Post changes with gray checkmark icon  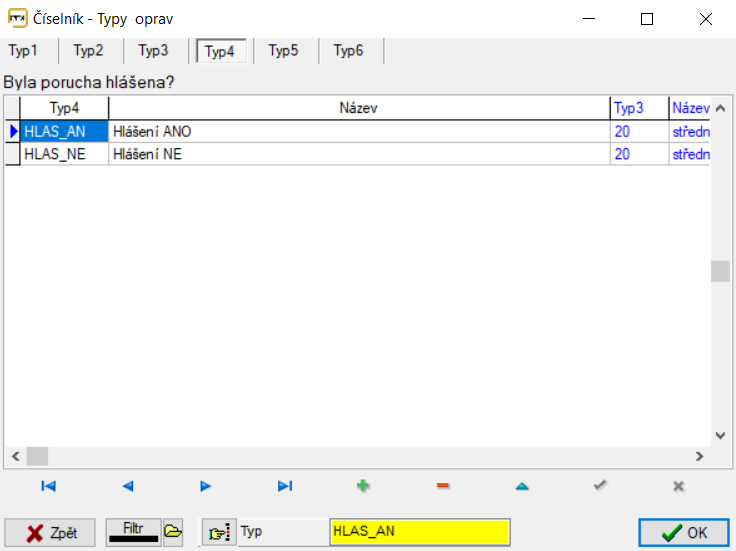[600, 485]
